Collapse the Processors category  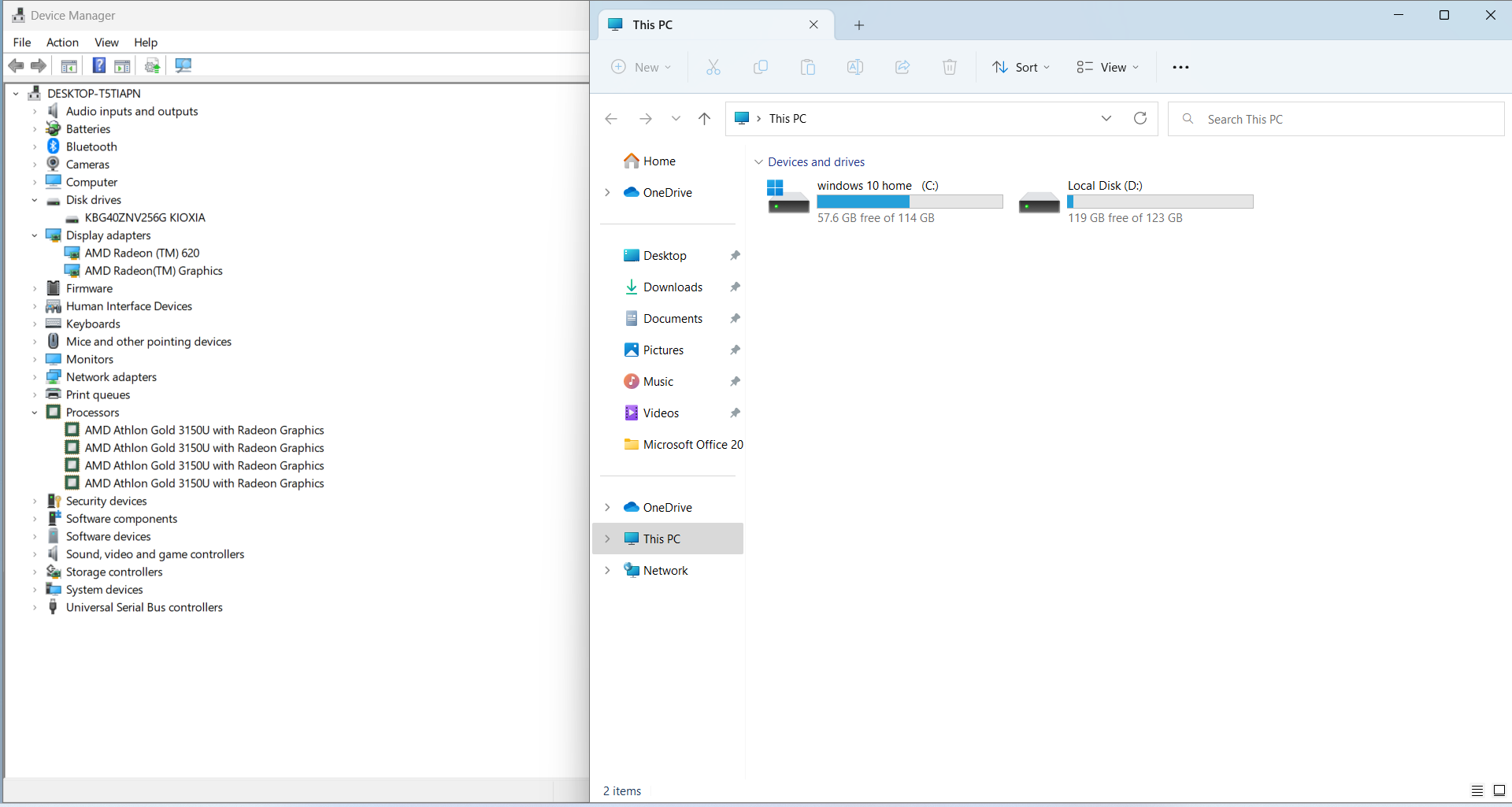(x=35, y=413)
